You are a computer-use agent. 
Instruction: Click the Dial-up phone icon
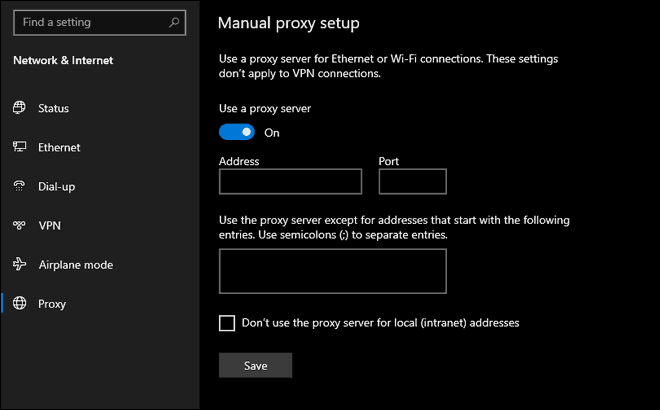(19, 186)
